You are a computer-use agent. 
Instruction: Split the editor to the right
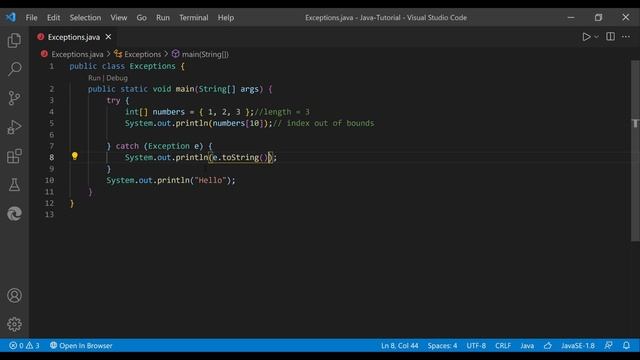pos(610,37)
